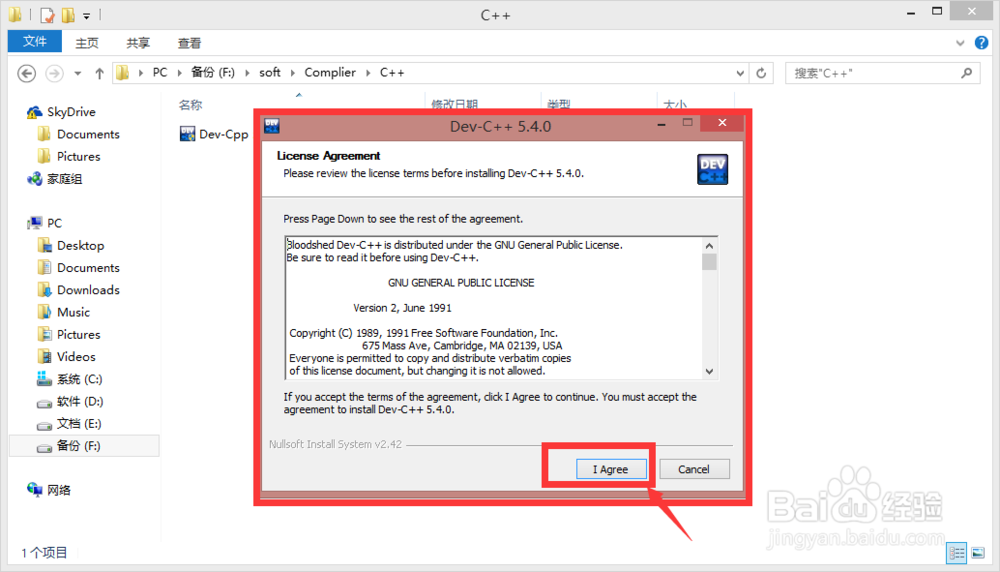This screenshot has width=1000, height=572.
Task: Click the search C++ input field
Action: [872, 73]
